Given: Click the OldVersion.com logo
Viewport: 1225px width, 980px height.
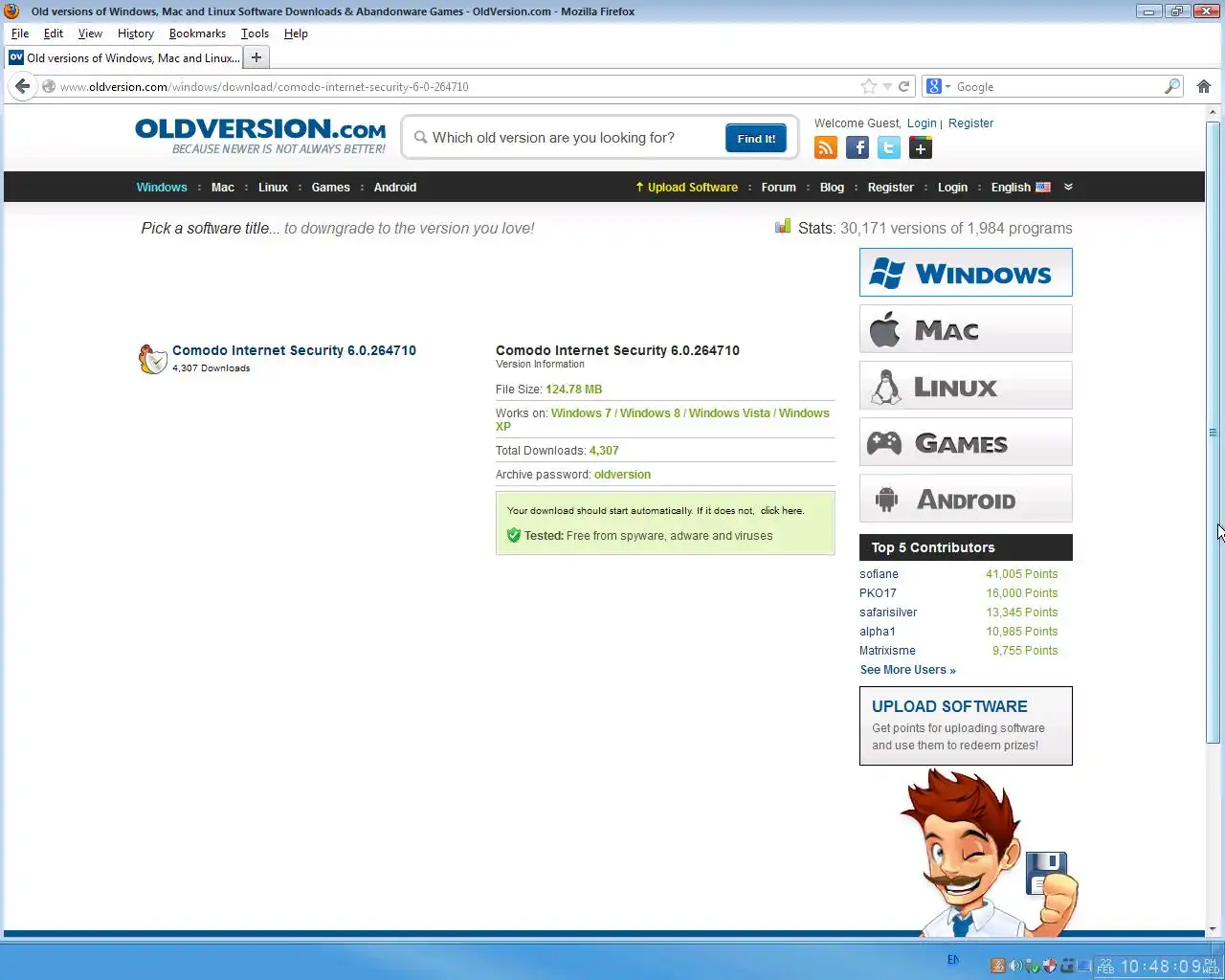Looking at the screenshot, I should click(x=260, y=136).
